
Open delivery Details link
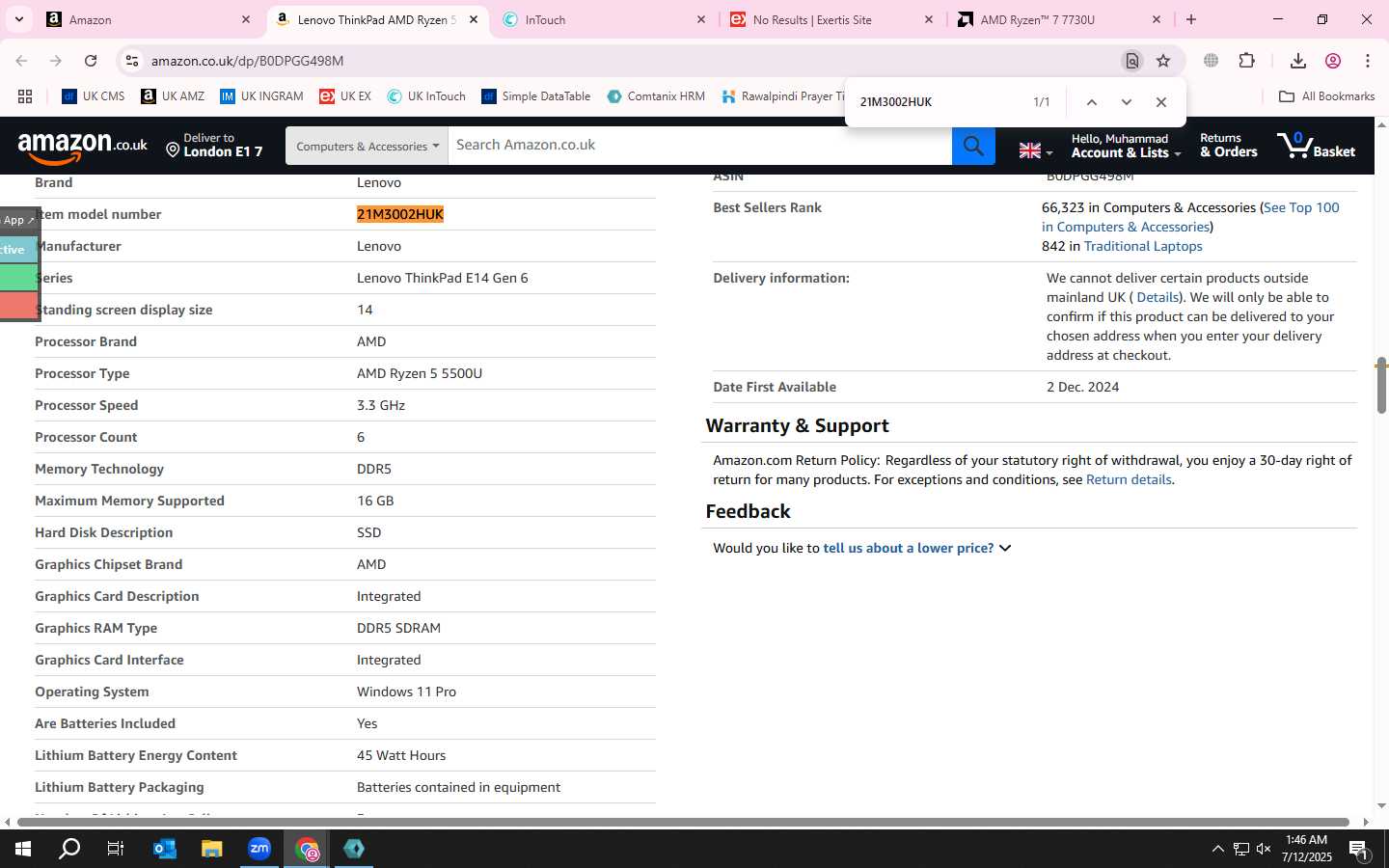[1157, 297]
